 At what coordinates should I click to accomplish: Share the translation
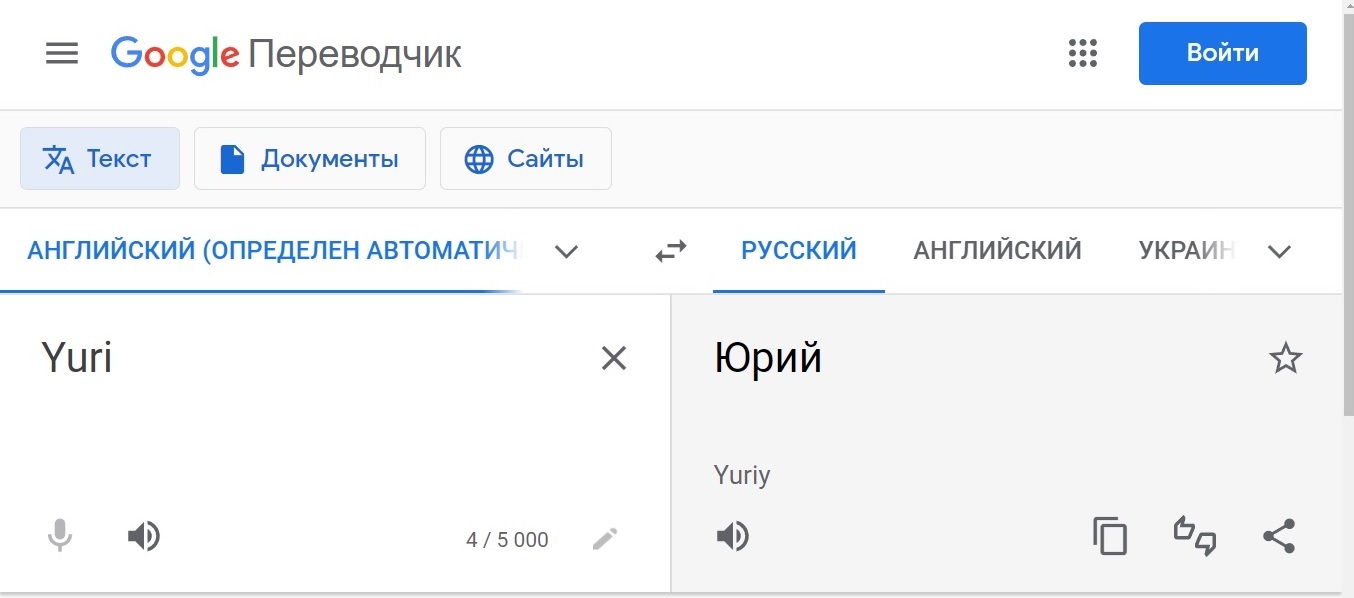[1279, 537]
